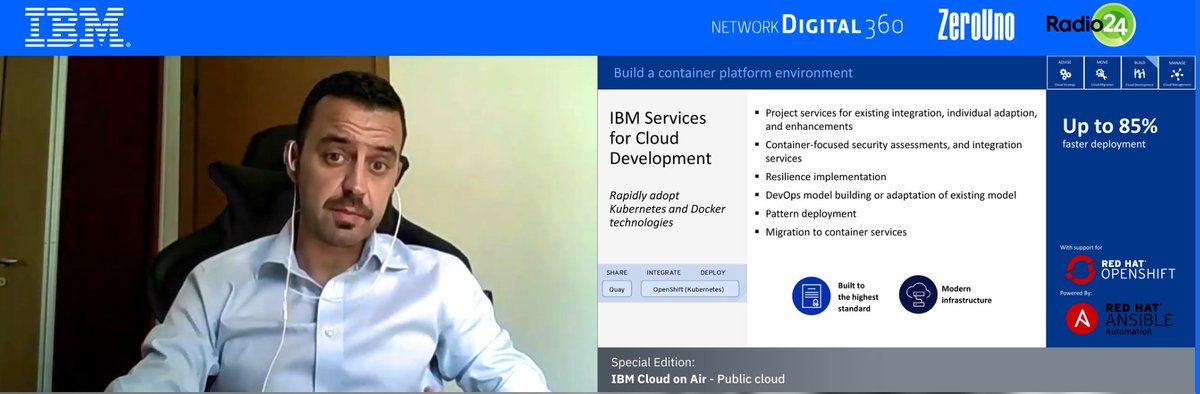This screenshot has height=394, width=1200.
Task: Select the Advise Cloud Strategy tile
Action: [1066, 74]
